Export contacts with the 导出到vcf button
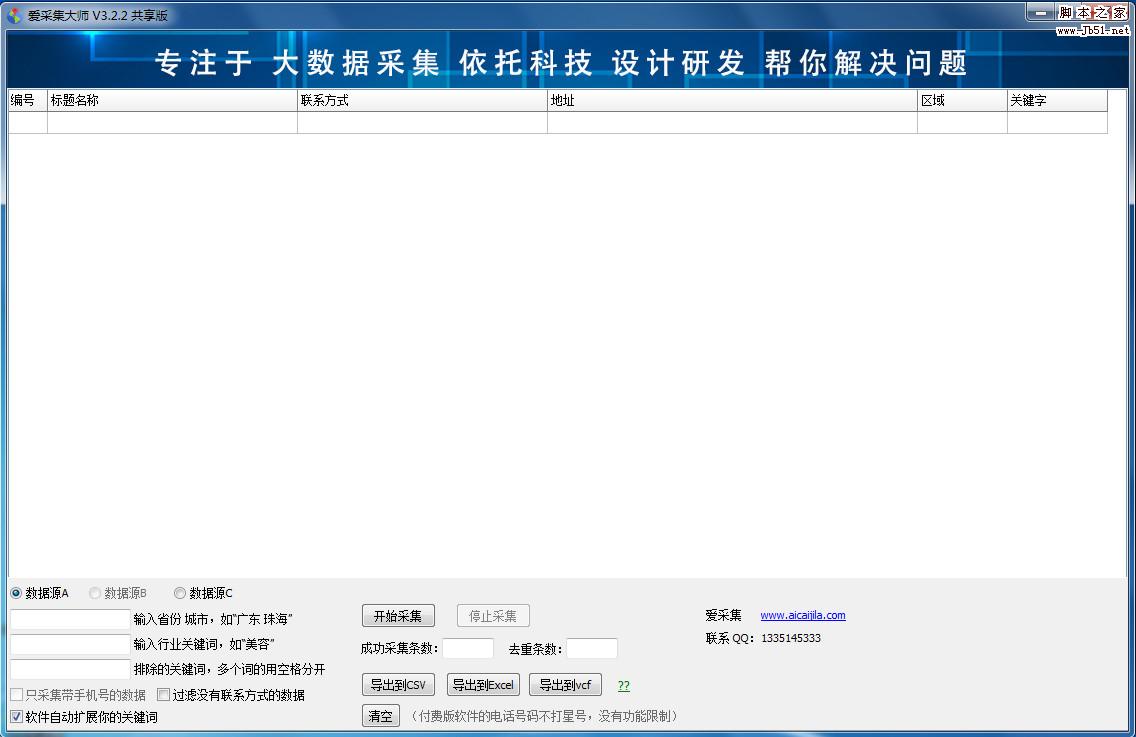The width and height of the screenshot is (1136, 737). [565, 684]
